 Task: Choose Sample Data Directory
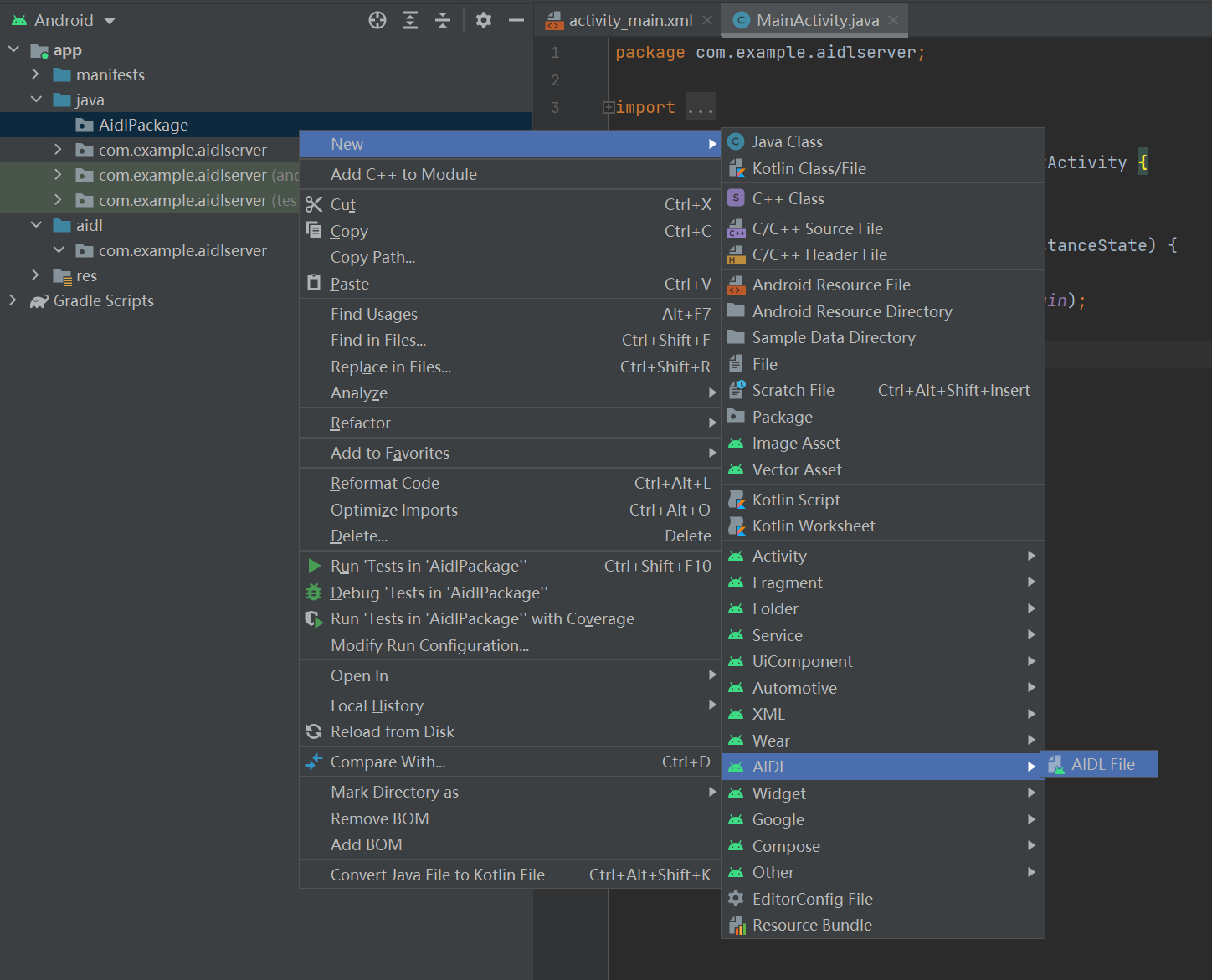883,337
